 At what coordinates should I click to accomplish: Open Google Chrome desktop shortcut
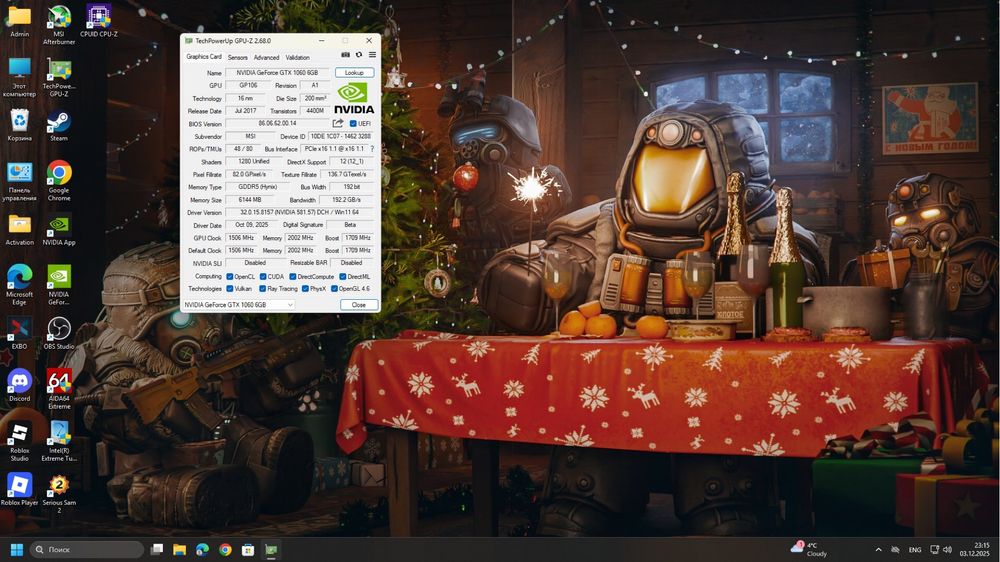59,181
